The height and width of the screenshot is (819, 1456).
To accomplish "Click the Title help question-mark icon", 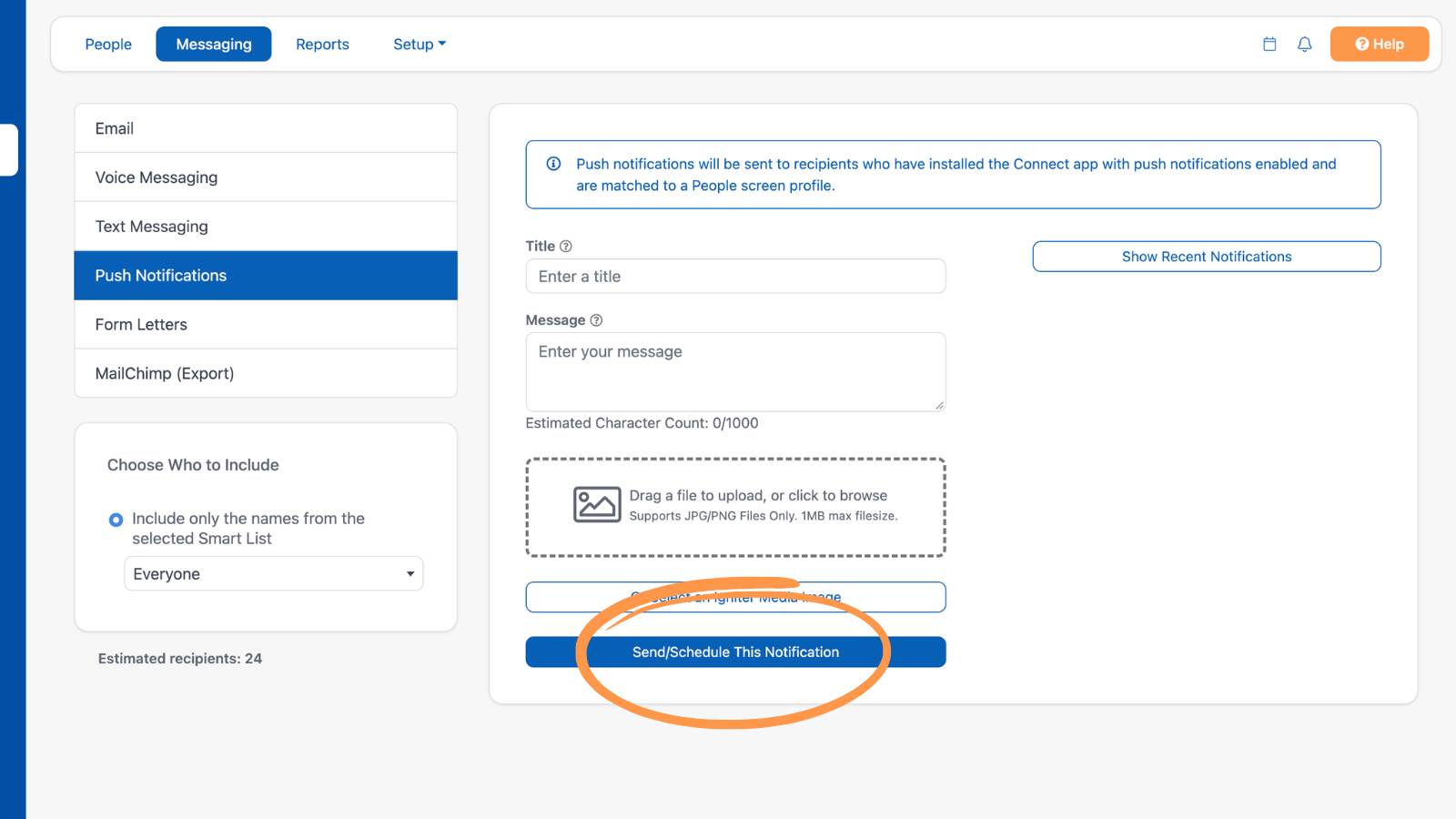I will [x=565, y=247].
